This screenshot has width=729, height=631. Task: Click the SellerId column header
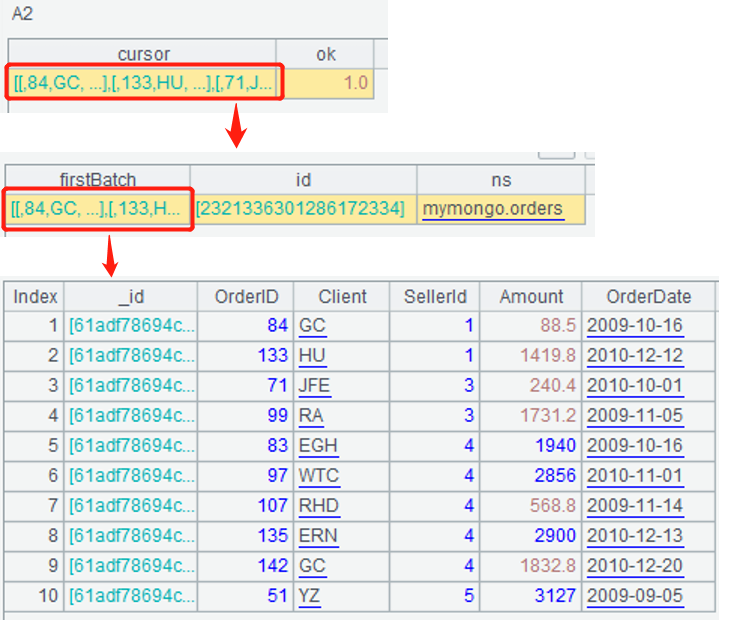coord(435,296)
